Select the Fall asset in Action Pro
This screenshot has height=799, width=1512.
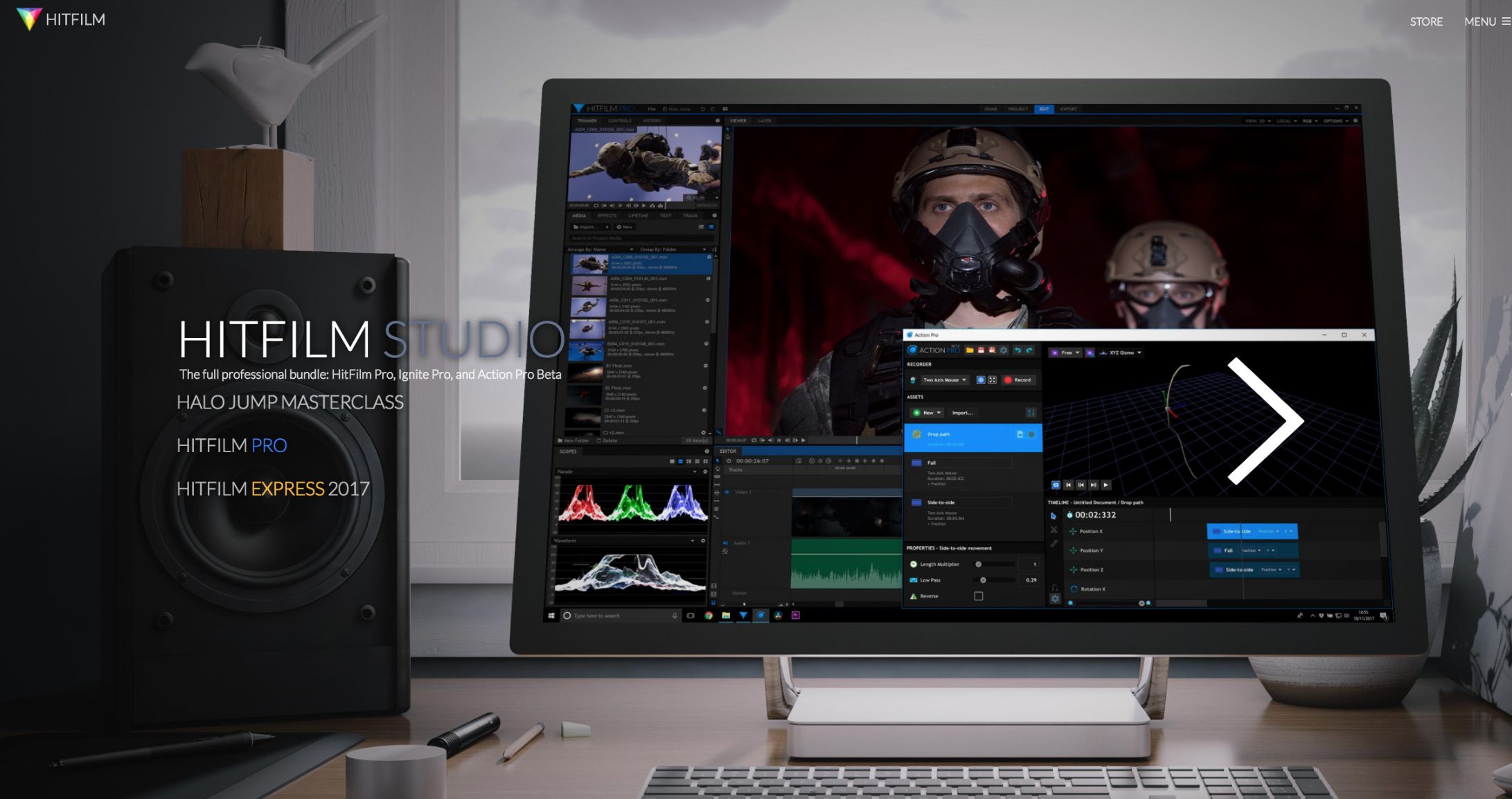pyautogui.click(x=972, y=473)
